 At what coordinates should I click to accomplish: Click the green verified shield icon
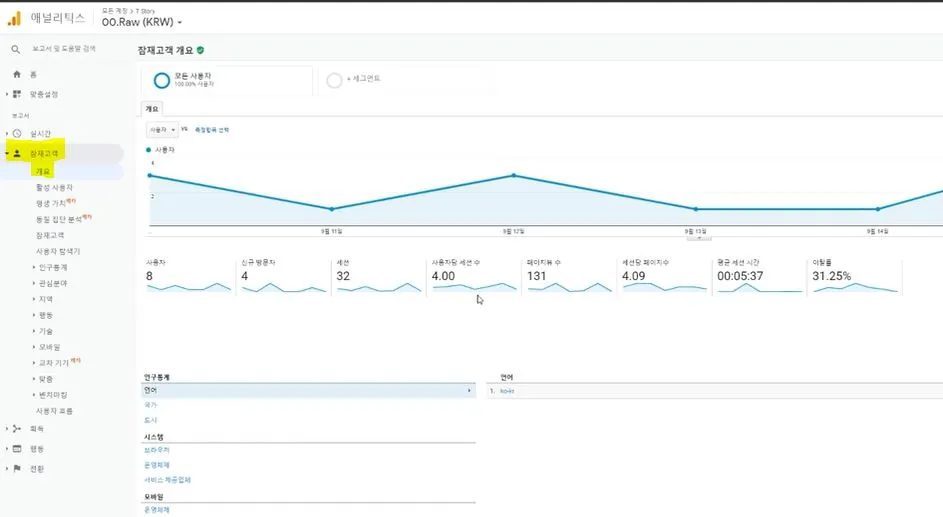(x=200, y=50)
